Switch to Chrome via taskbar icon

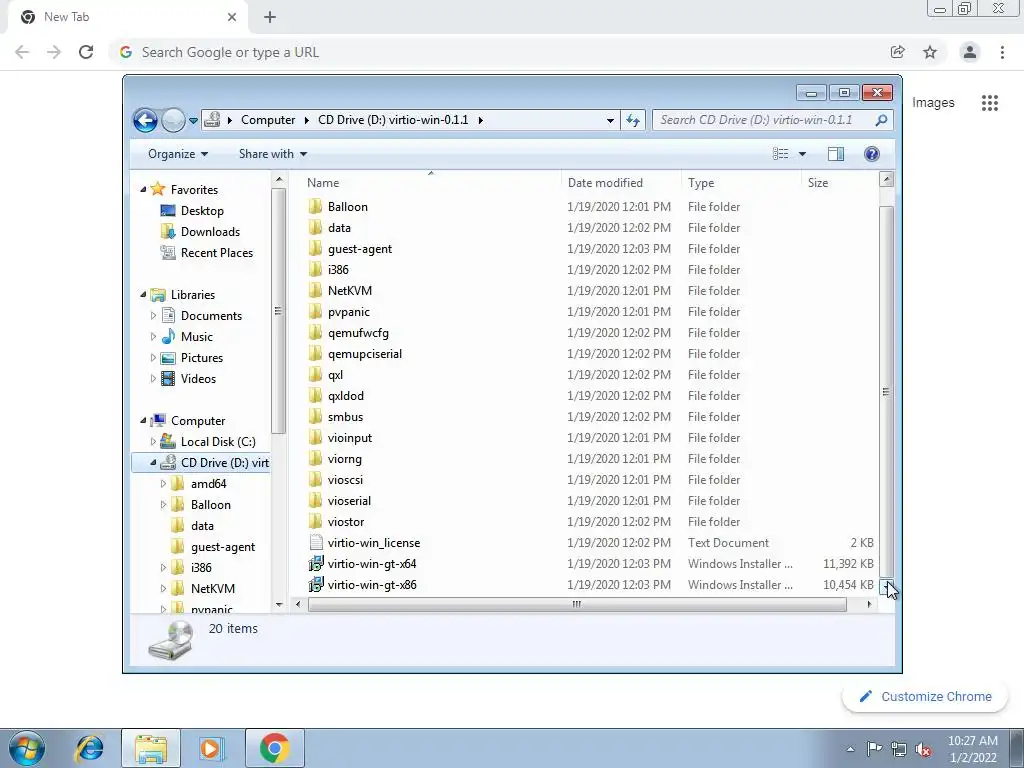point(274,748)
